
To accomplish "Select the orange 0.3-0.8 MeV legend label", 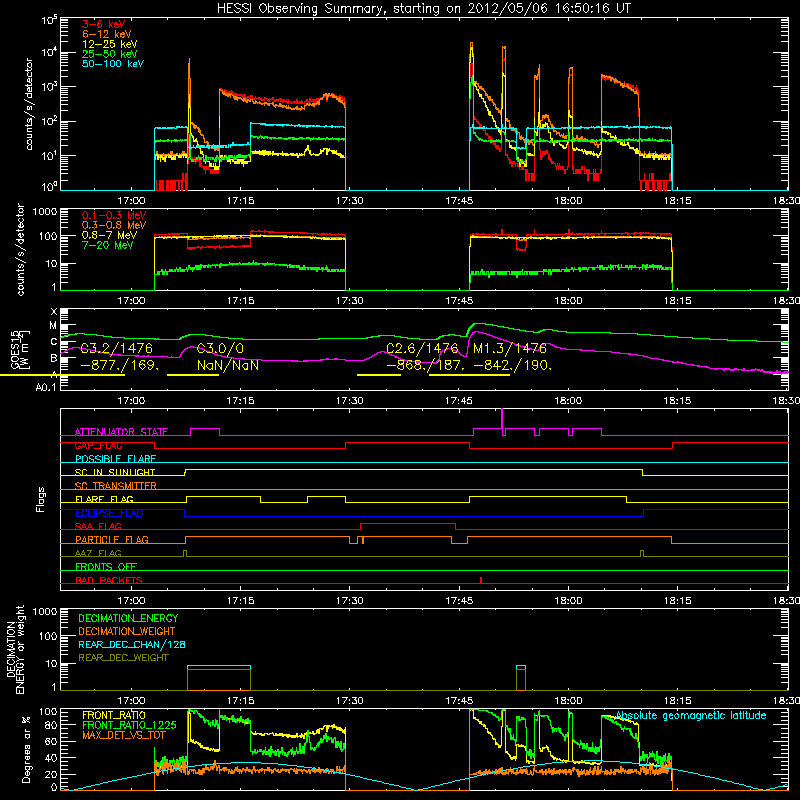I will 113,225.
